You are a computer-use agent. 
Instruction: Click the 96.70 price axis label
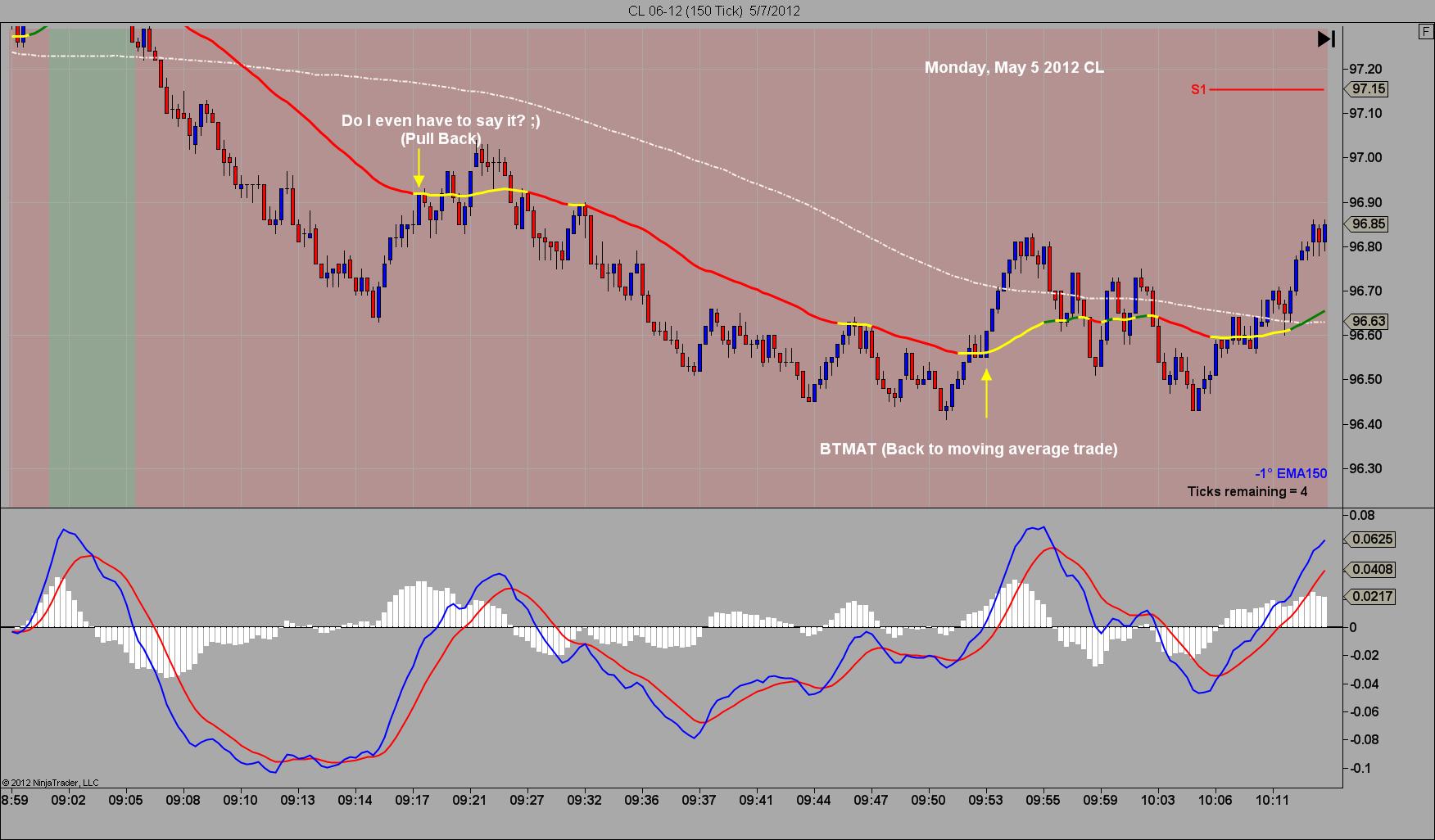1365,291
